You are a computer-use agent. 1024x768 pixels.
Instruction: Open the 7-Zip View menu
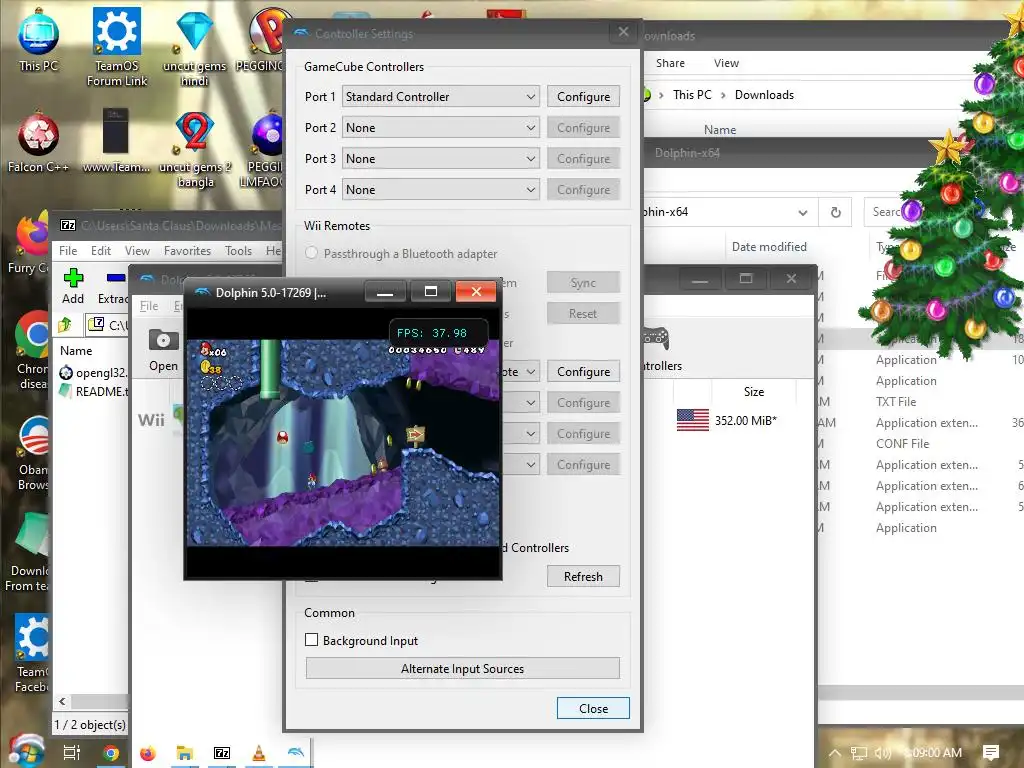137,251
